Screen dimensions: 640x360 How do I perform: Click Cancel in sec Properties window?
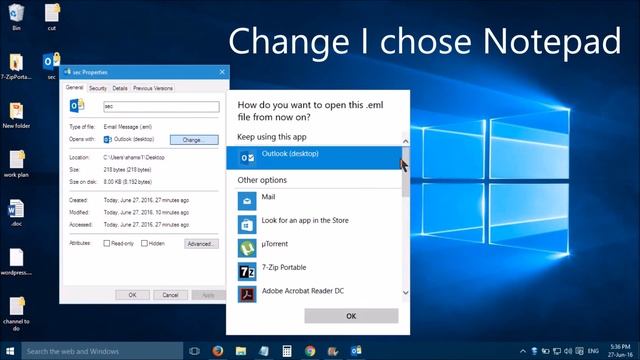(x=170, y=295)
